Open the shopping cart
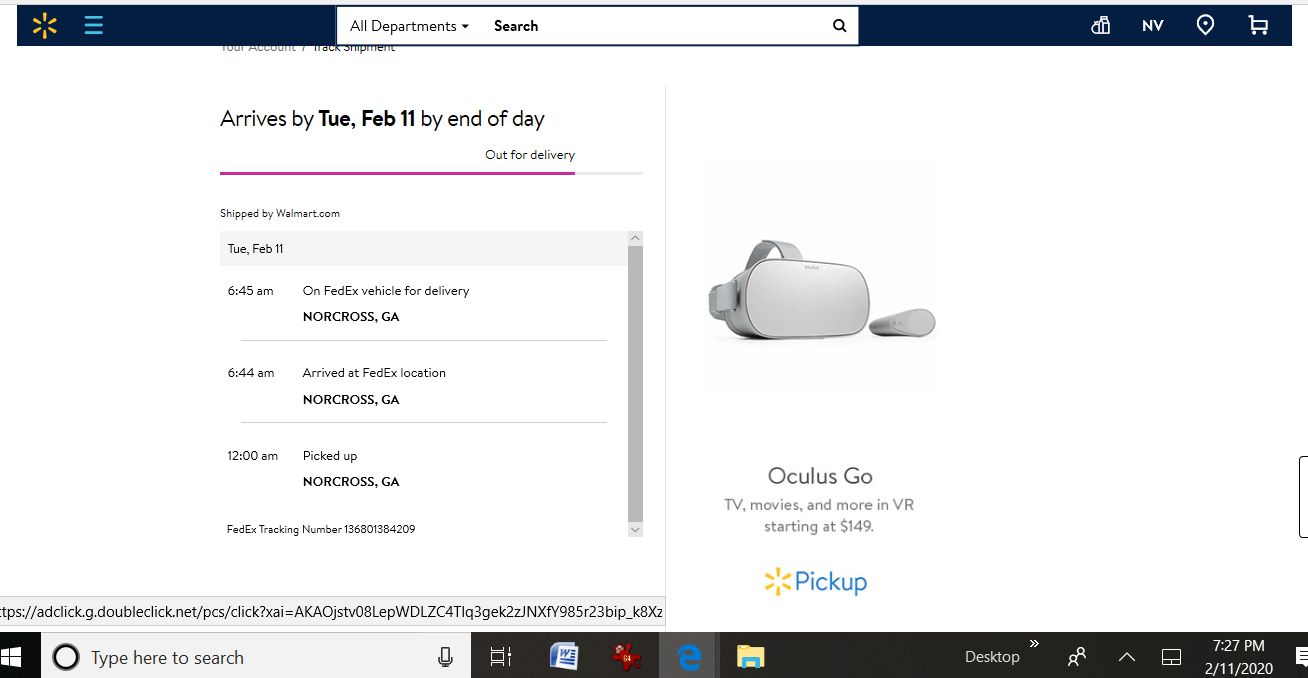This screenshot has width=1308, height=678. click(1258, 26)
